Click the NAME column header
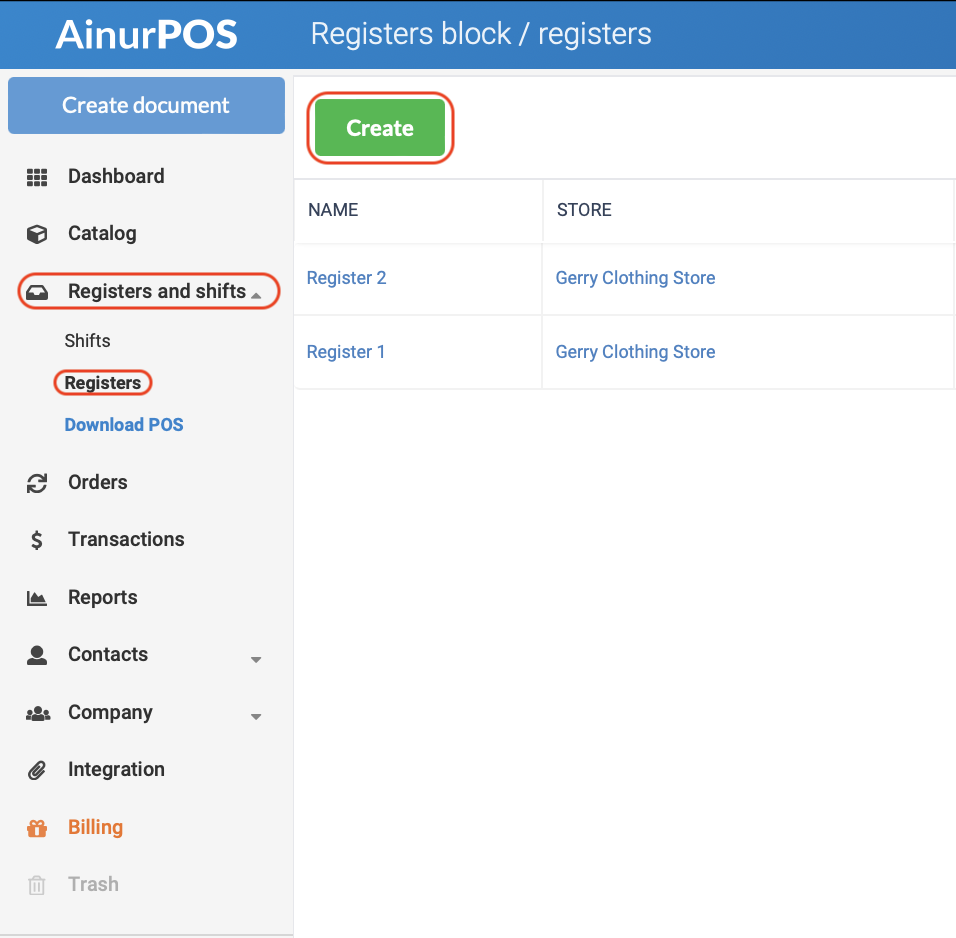Viewport: 956px width, 938px height. pyautogui.click(x=333, y=210)
